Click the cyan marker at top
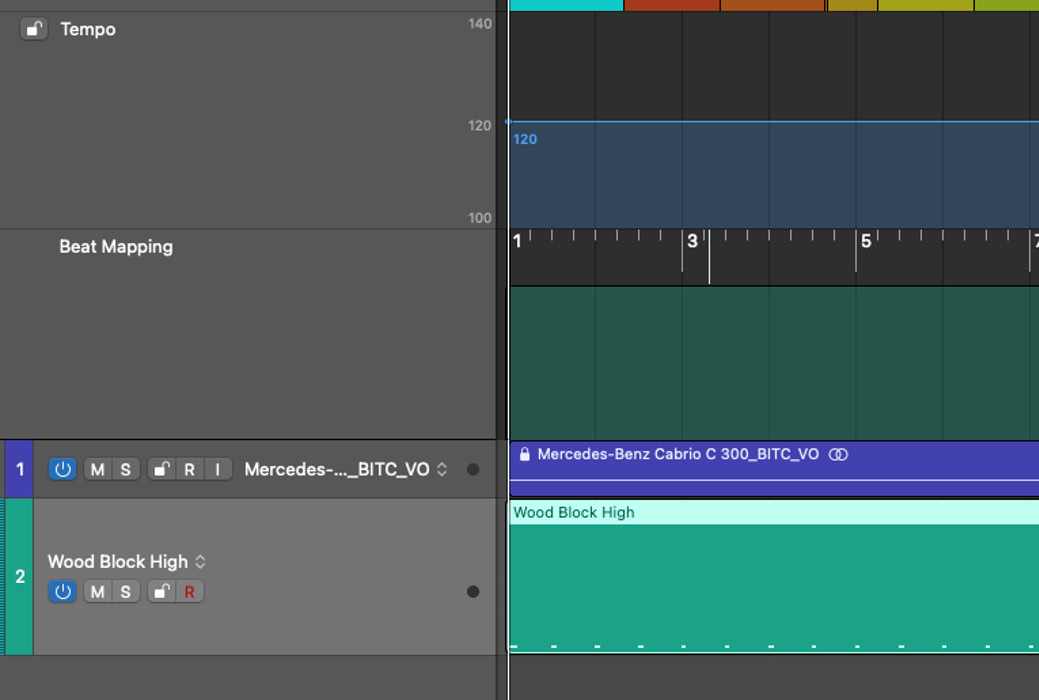This screenshot has height=700, width=1039. [x=567, y=5]
